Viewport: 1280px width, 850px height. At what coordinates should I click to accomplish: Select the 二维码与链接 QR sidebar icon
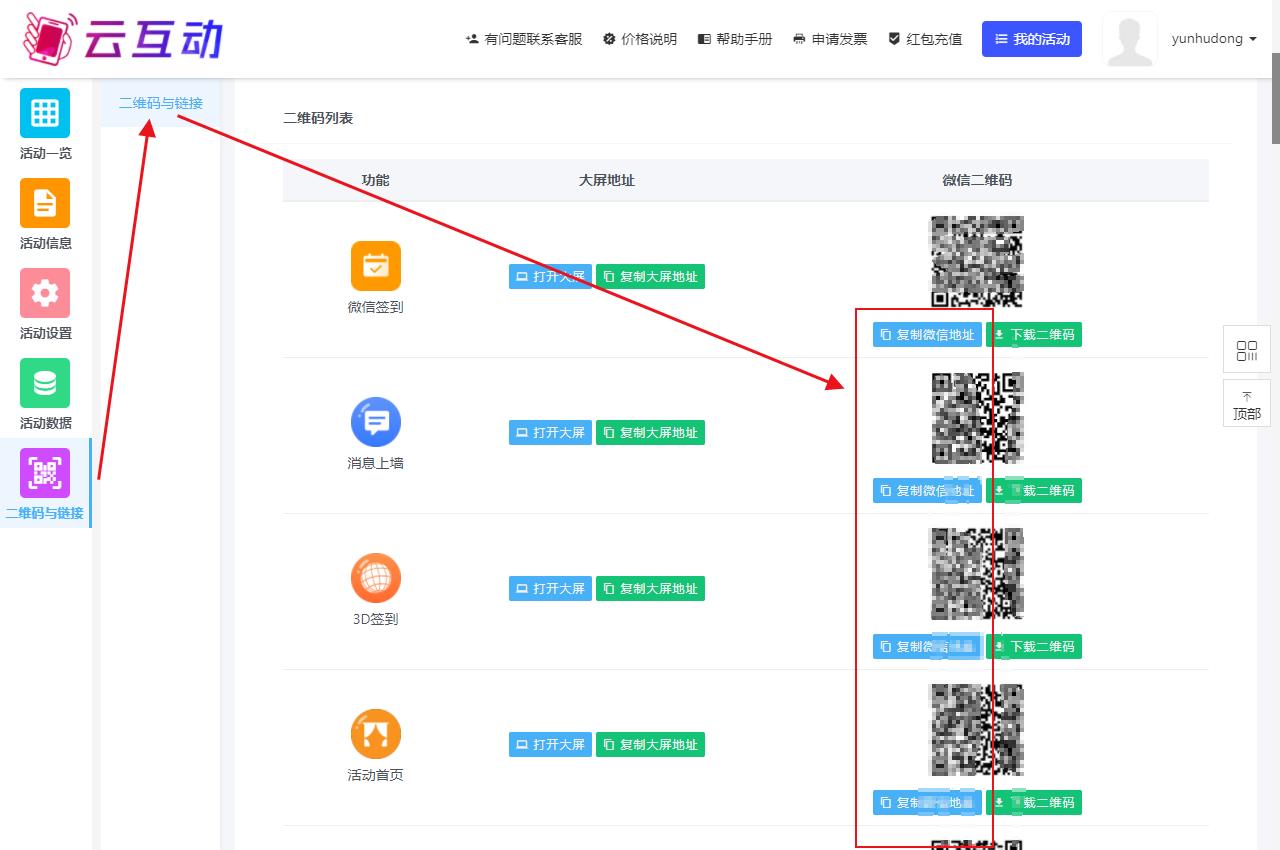(45, 473)
